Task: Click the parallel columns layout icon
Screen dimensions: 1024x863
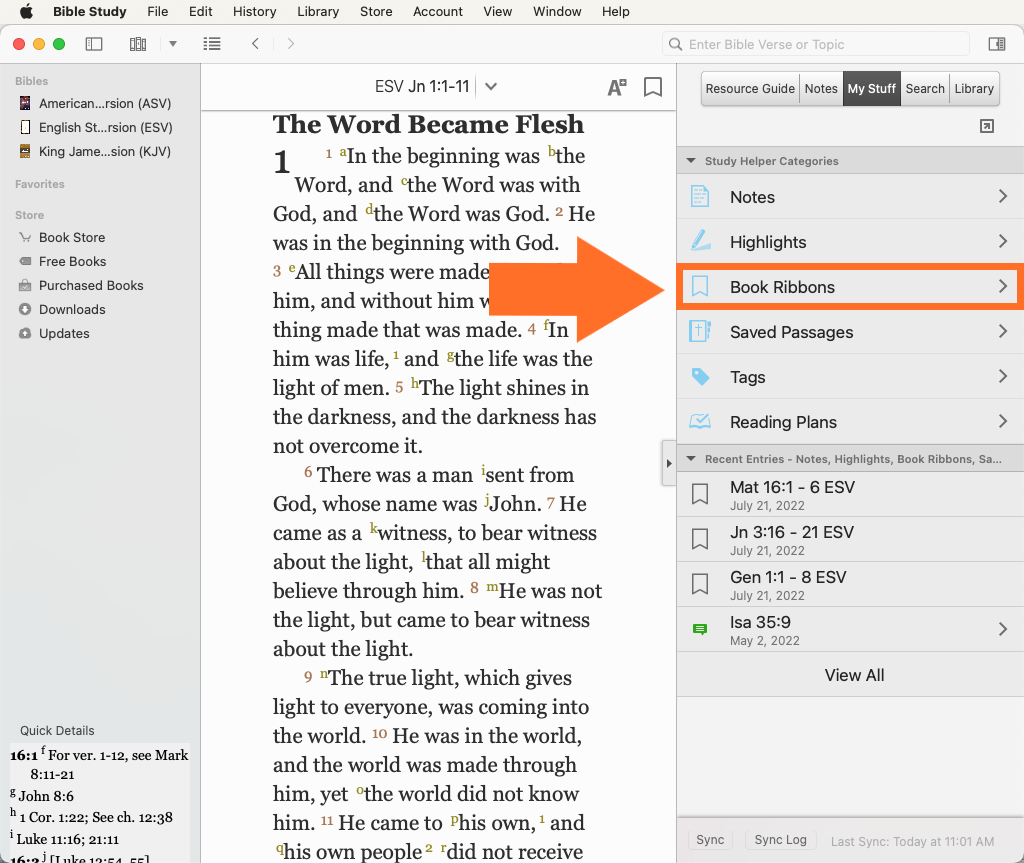Action: coord(138,44)
